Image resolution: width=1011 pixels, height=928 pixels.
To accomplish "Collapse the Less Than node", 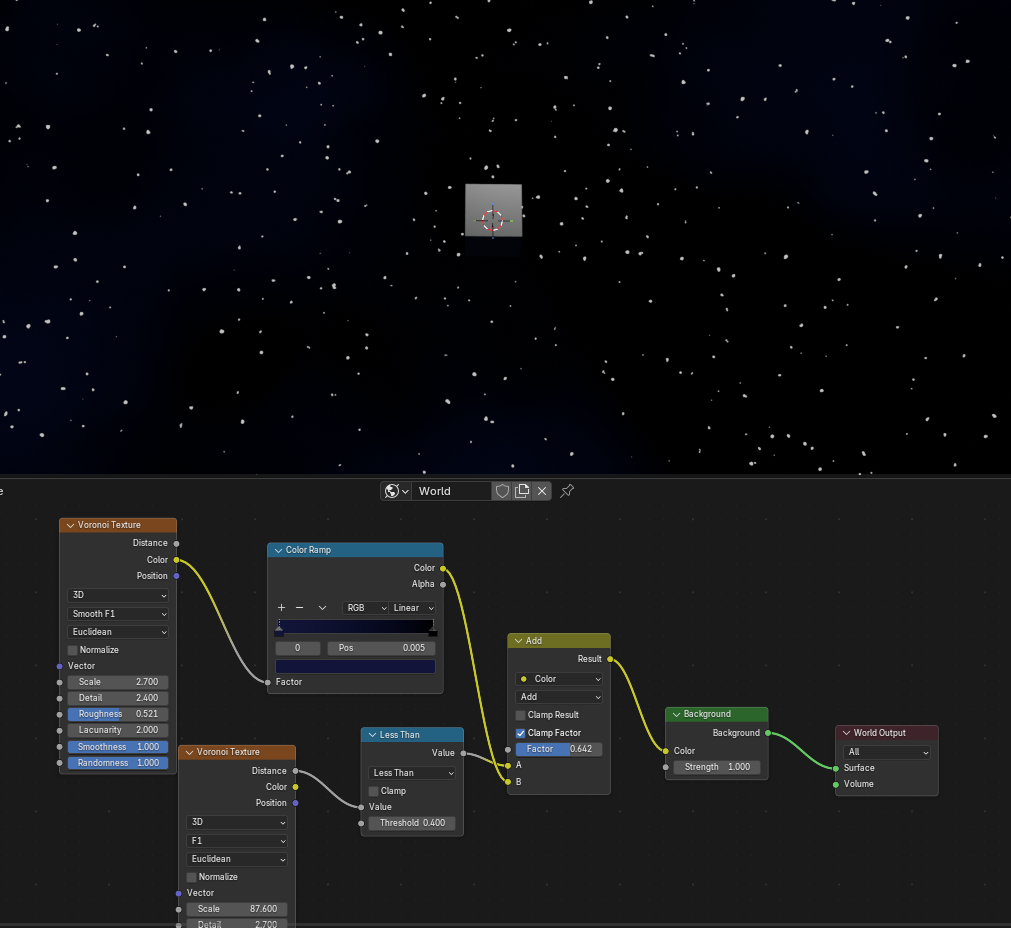I will point(372,735).
